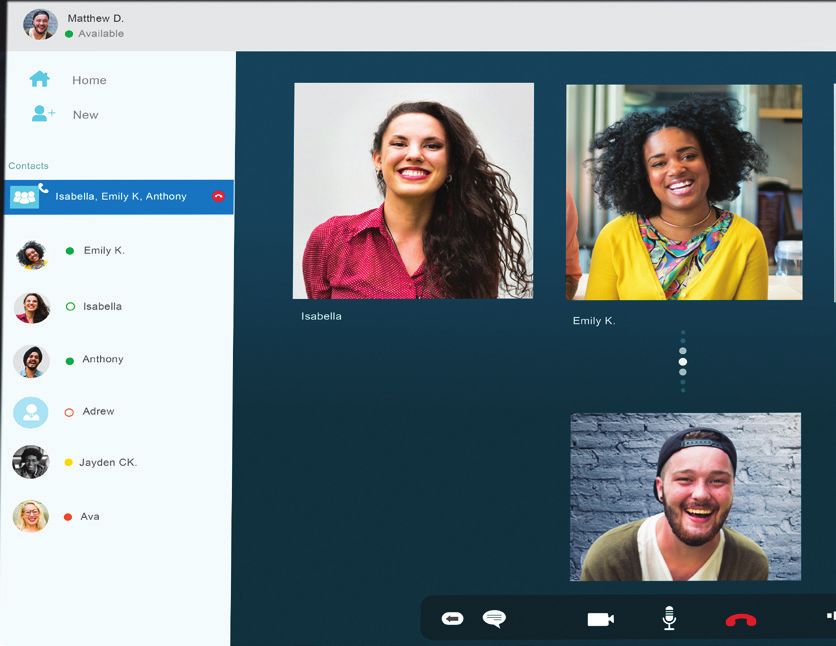836x646 pixels.
Task: Open Ava in contacts list
Action: [x=90, y=516]
